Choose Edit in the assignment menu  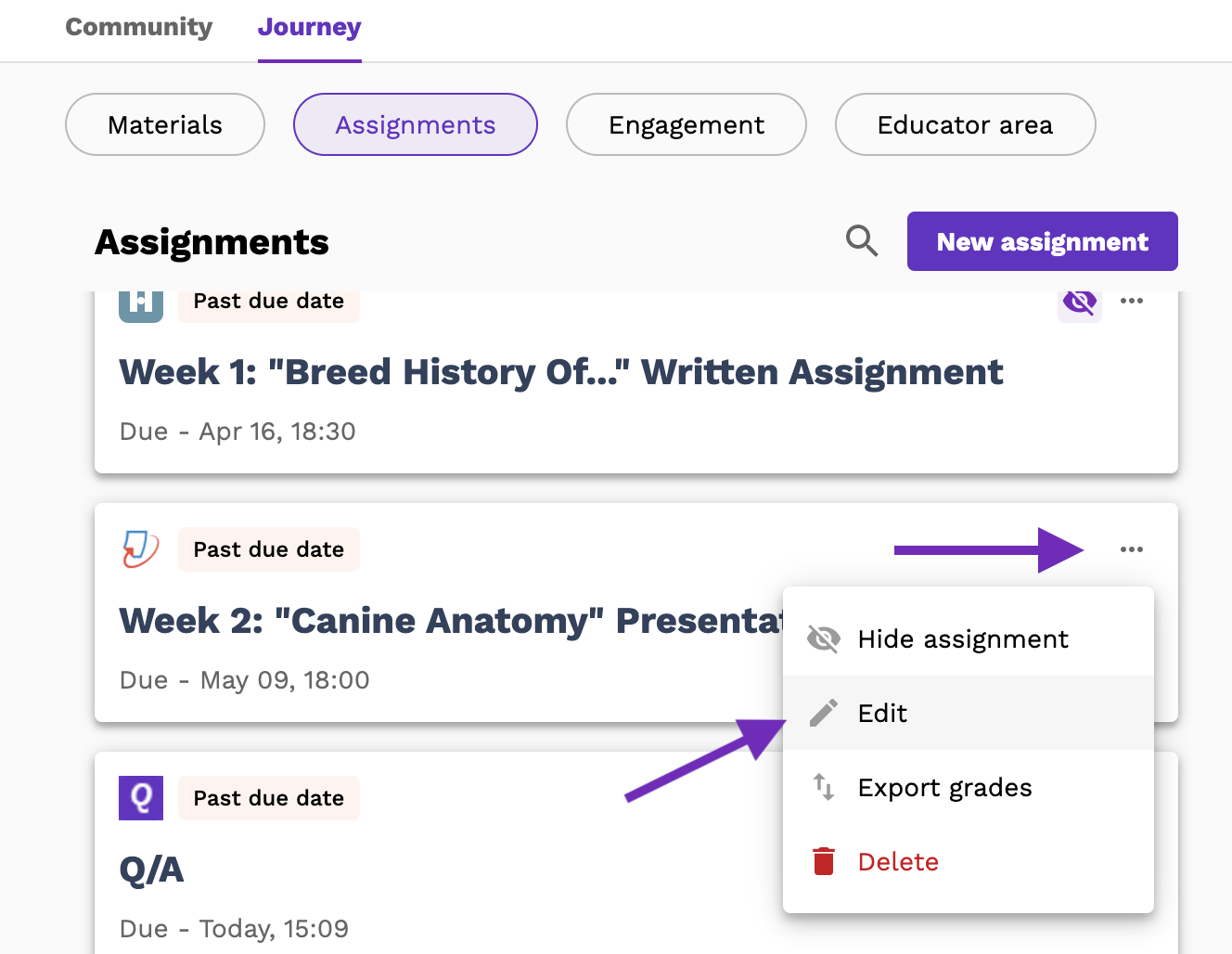pos(969,713)
